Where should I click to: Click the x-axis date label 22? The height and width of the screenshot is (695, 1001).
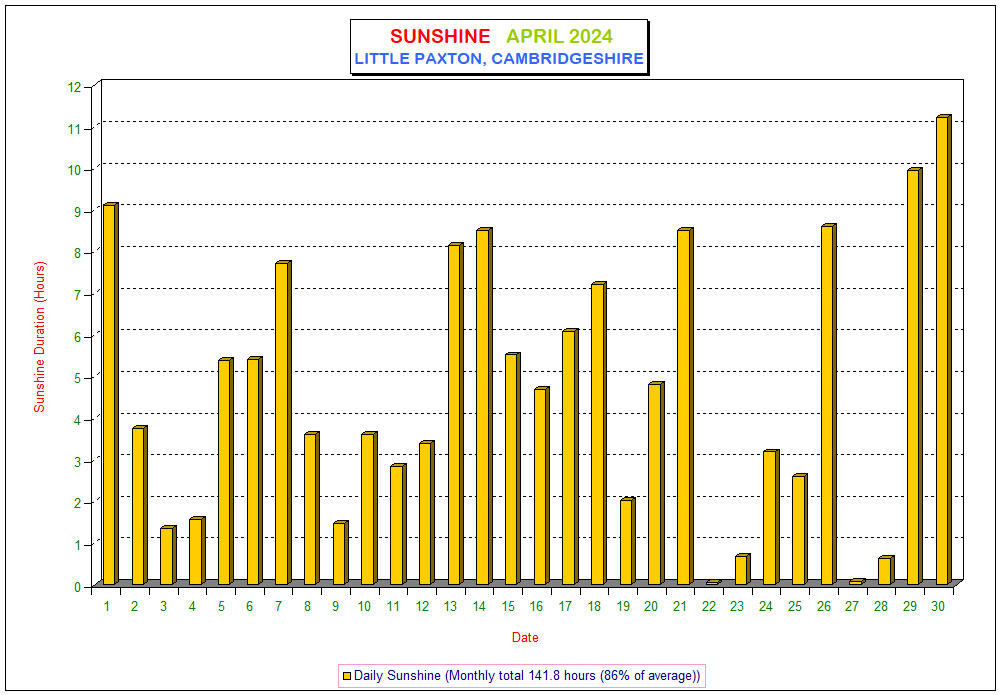709,606
